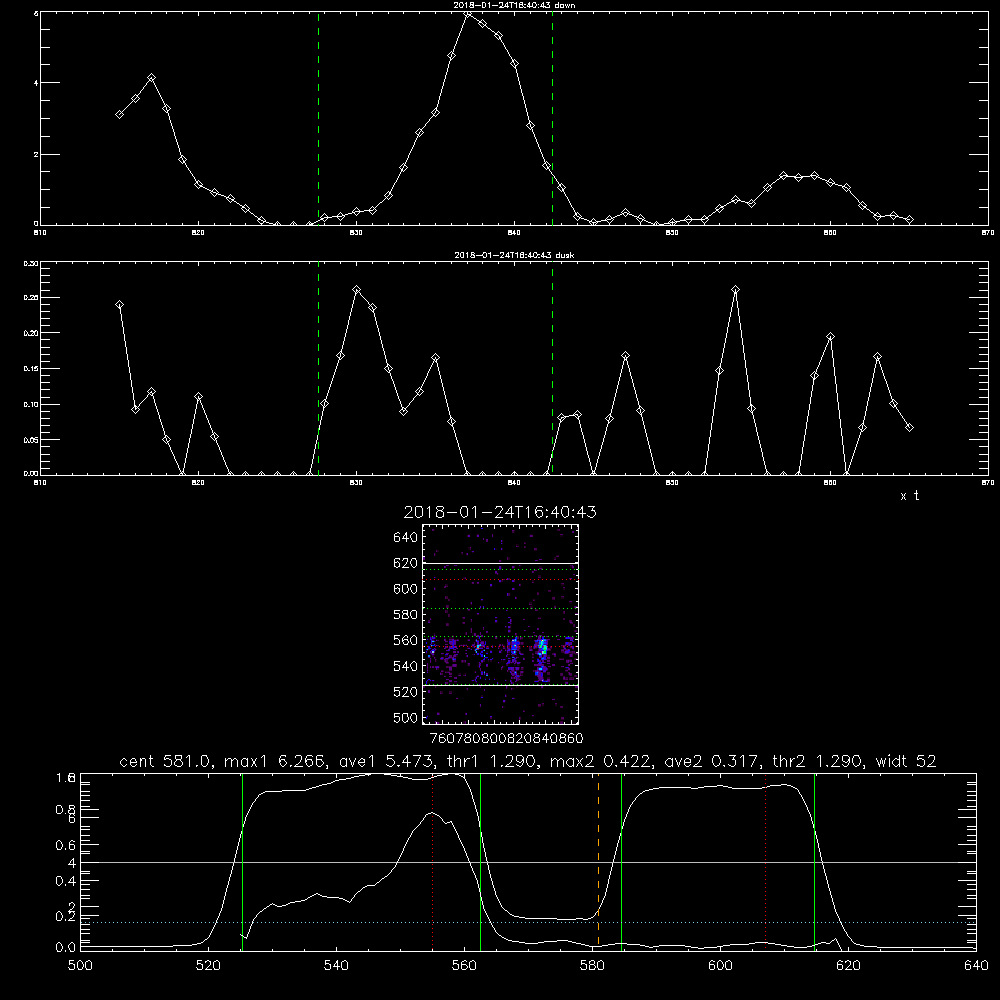Click the x-axis label 580 of the bottom plot
The height and width of the screenshot is (1000, 1000).
[592, 966]
